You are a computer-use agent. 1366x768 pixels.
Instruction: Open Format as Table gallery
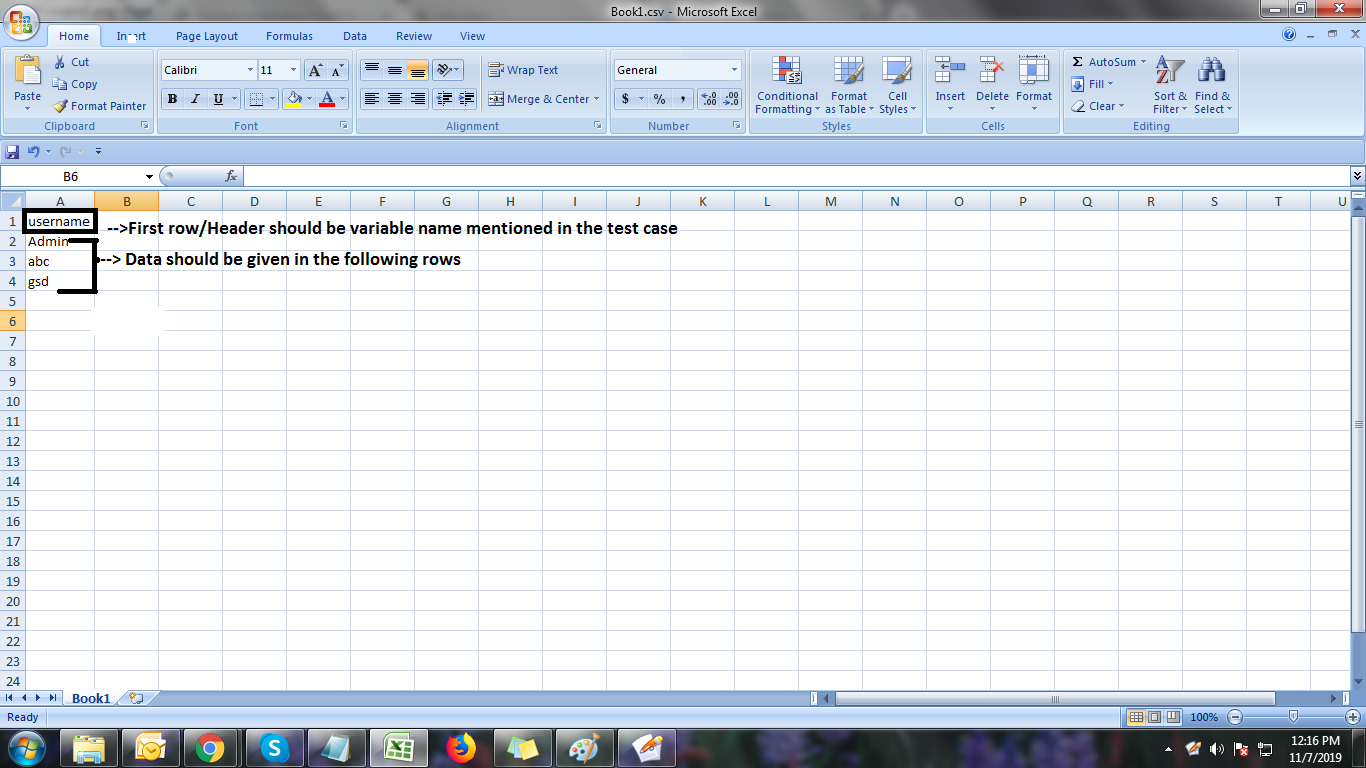coord(849,86)
